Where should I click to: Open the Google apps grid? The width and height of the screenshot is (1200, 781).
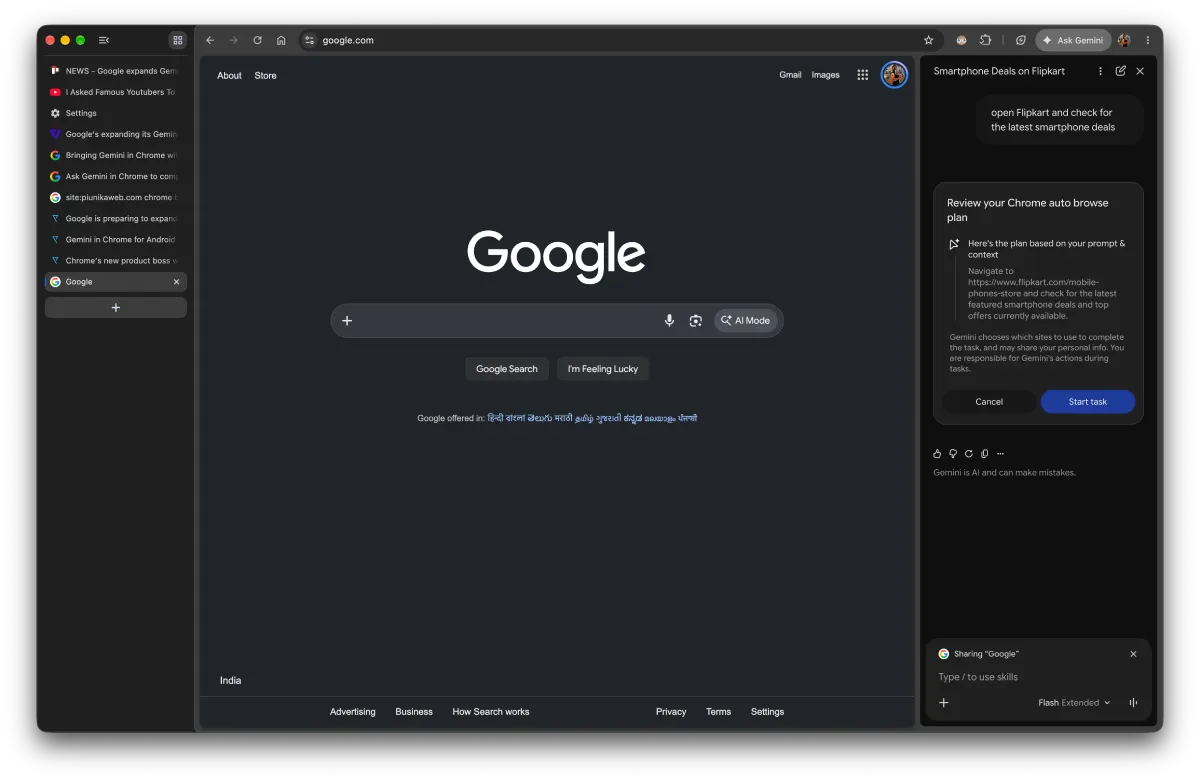[x=863, y=75]
